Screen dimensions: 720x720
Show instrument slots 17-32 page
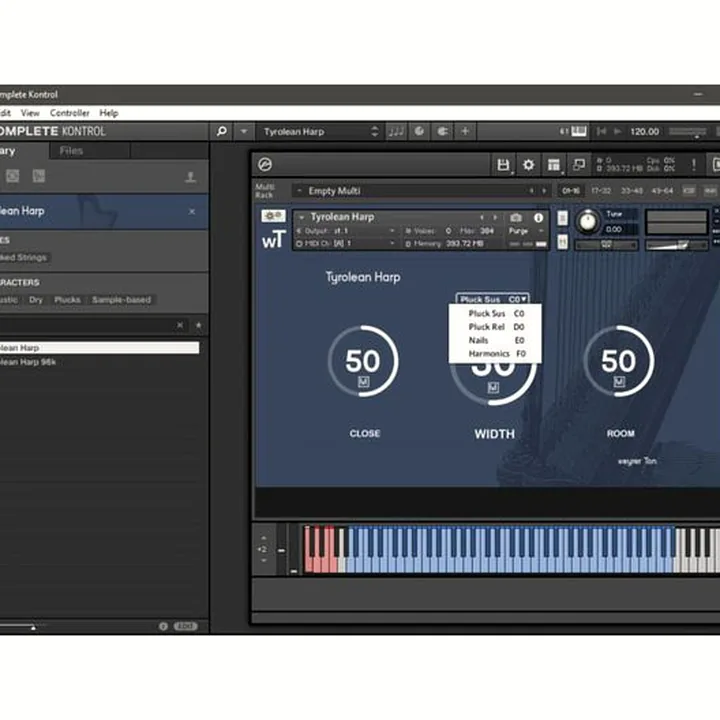coord(601,191)
